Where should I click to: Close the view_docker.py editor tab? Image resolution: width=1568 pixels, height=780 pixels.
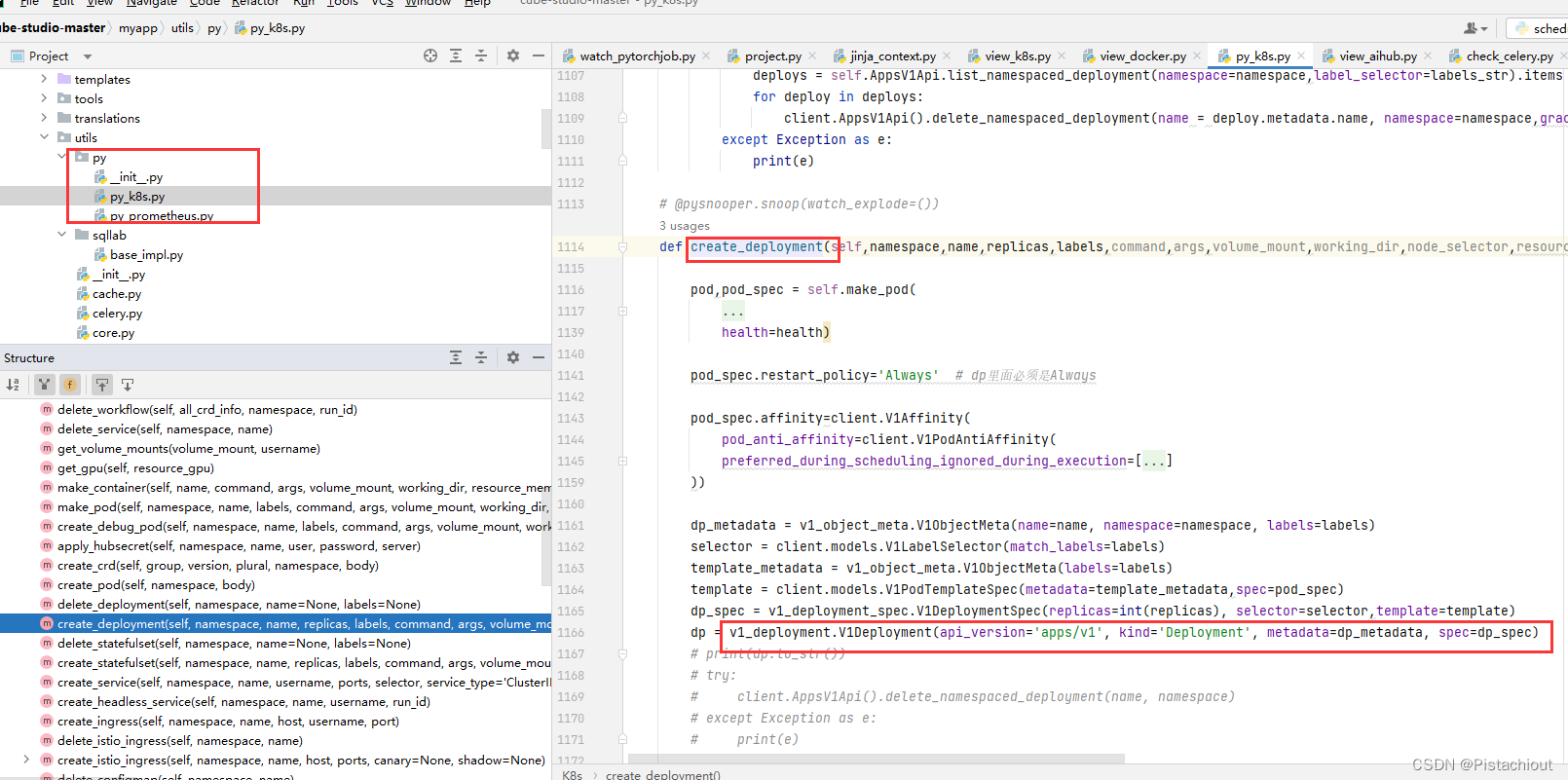click(1197, 56)
